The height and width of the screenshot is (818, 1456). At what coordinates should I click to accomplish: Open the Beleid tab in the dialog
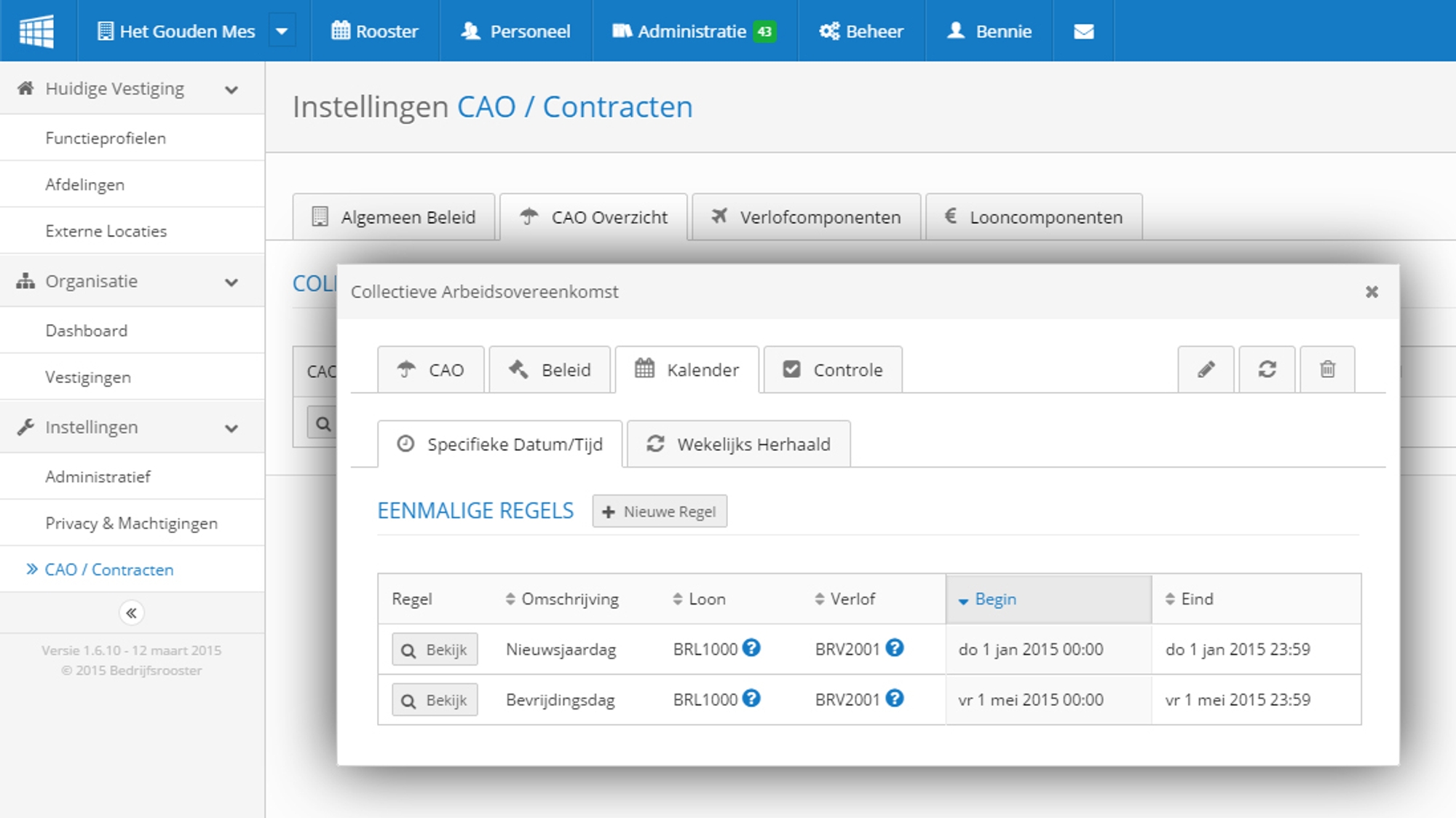pyautogui.click(x=550, y=370)
